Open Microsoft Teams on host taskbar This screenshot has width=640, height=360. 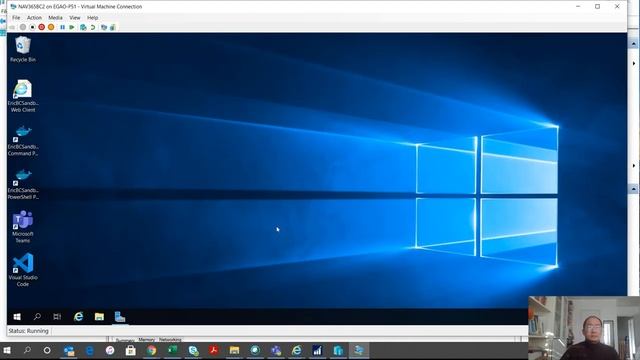(x=276, y=350)
